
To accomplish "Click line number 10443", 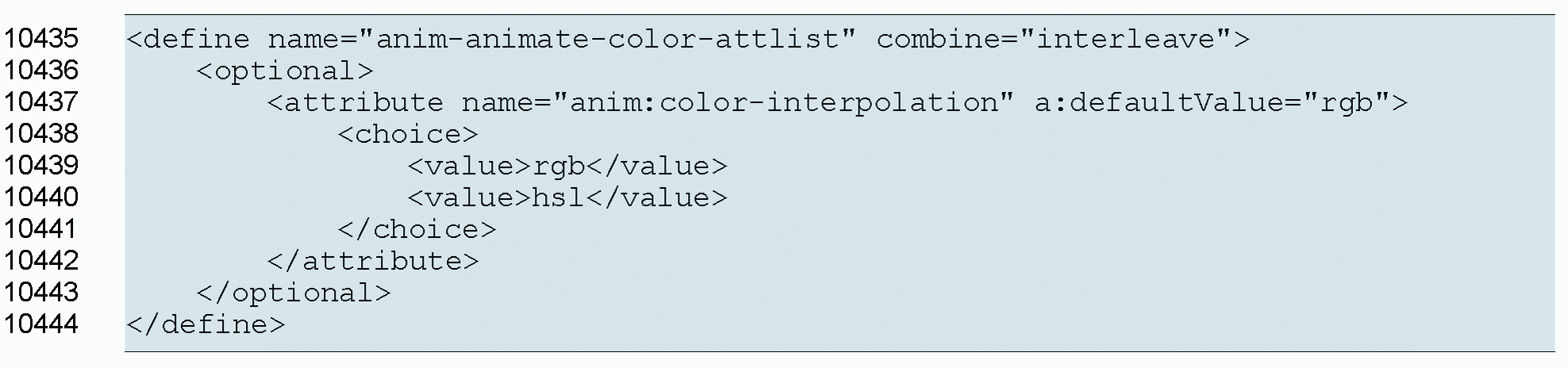I will [41, 292].
